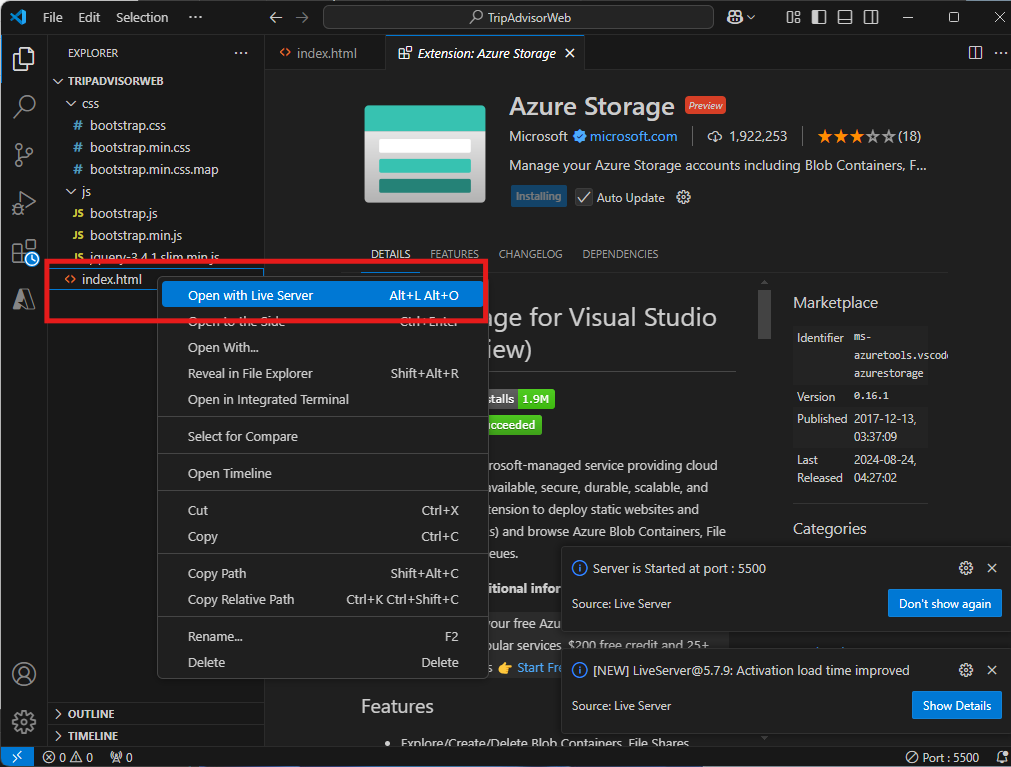
Task: Open the Selection menu
Action: 142,17
